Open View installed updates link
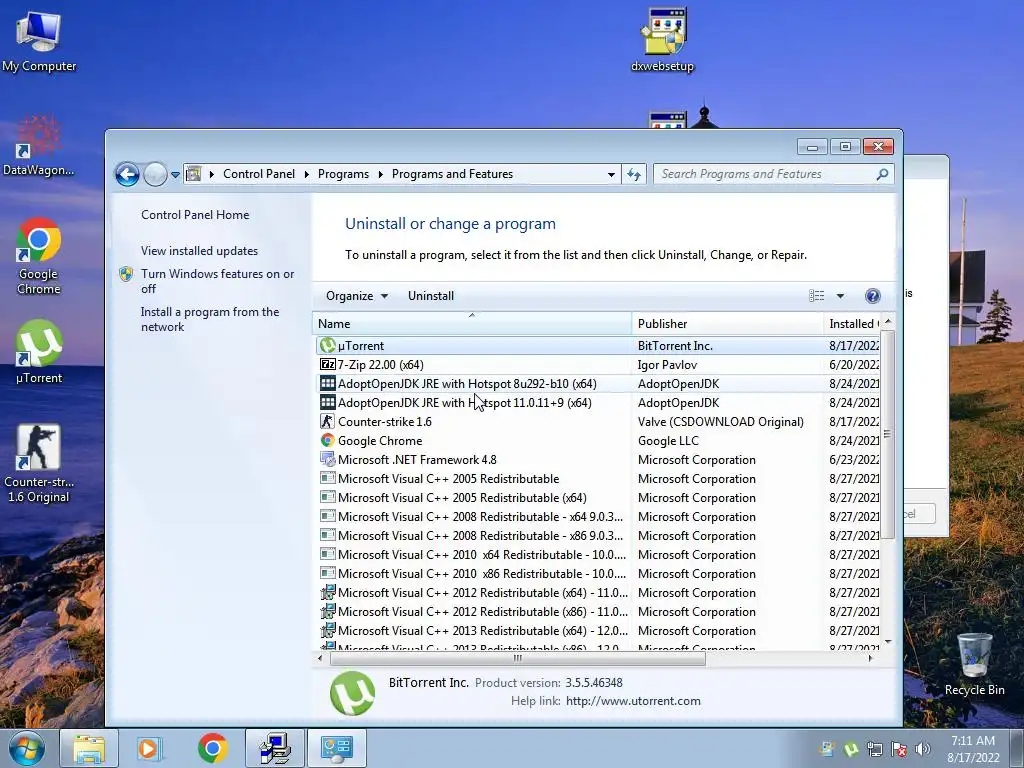This screenshot has width=1024, height=768. pos(199,251)
